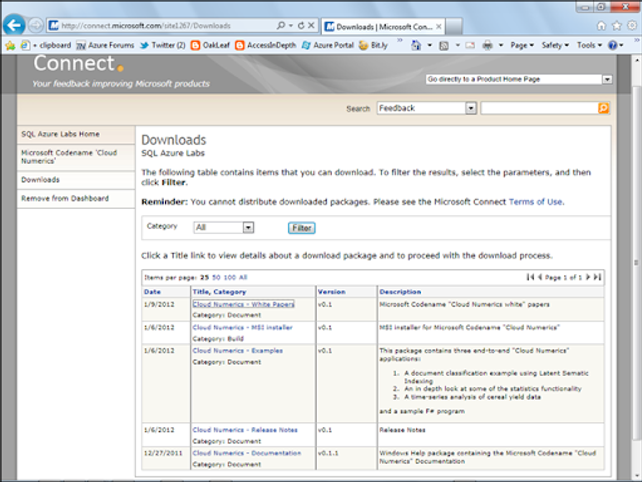Image resolution: width=642 pixels, height=482 pixels.
Task: Open the Bit.ly bookmark
Action: [373, 45]
